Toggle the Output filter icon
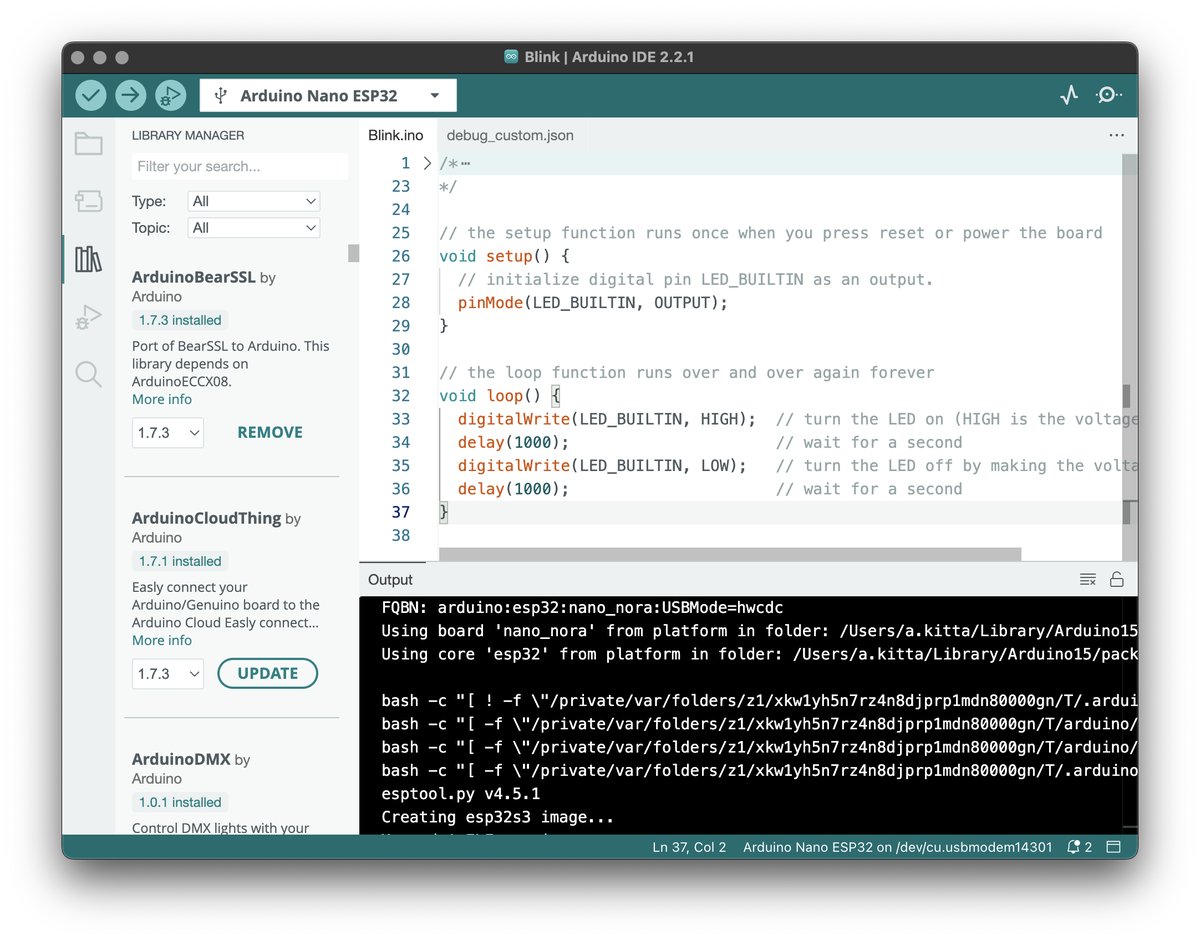Image resolution: width=1200 pixels, height=941 pixels. (1087, 578)
